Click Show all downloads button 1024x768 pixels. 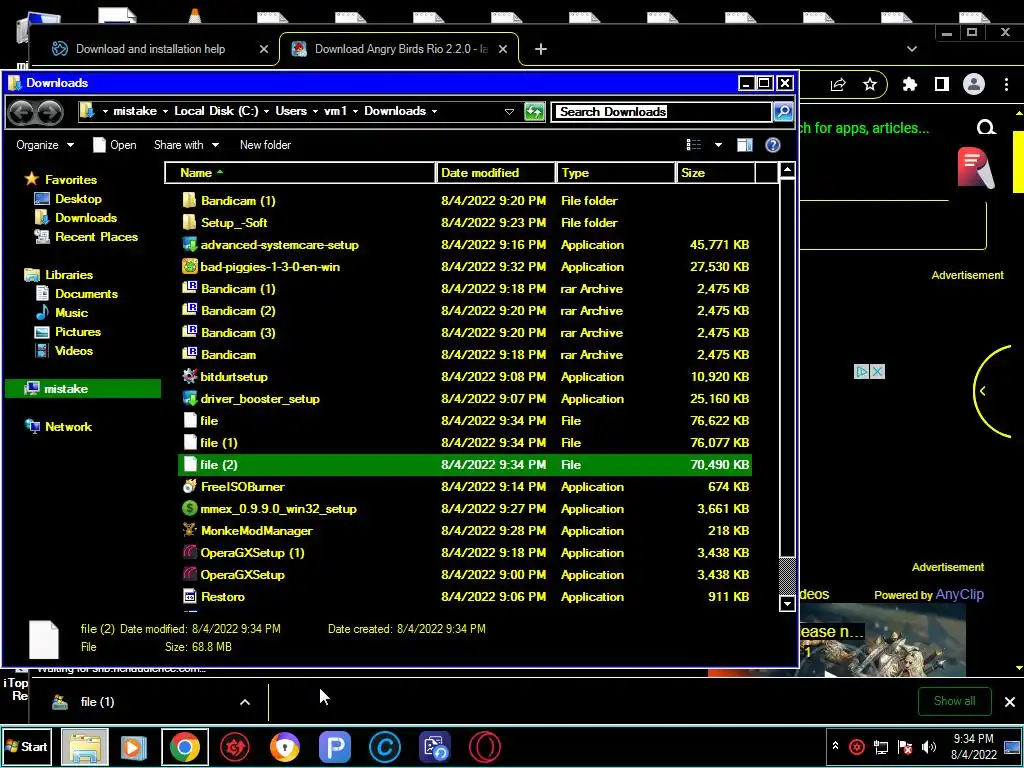pyautogui.click(x=954, y=701)
